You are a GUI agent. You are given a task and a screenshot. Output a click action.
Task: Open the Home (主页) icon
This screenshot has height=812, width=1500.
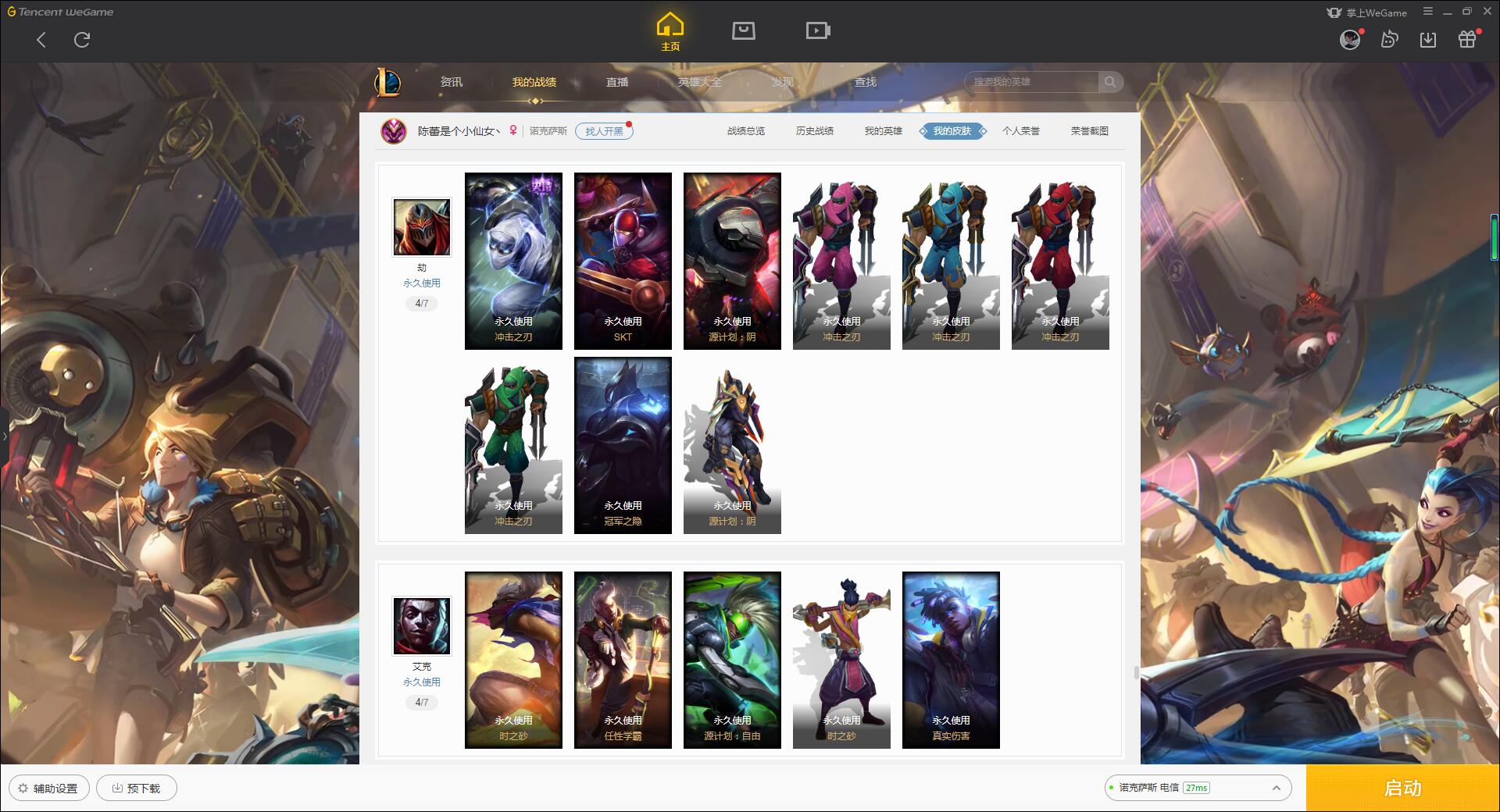tap(670, 31)
